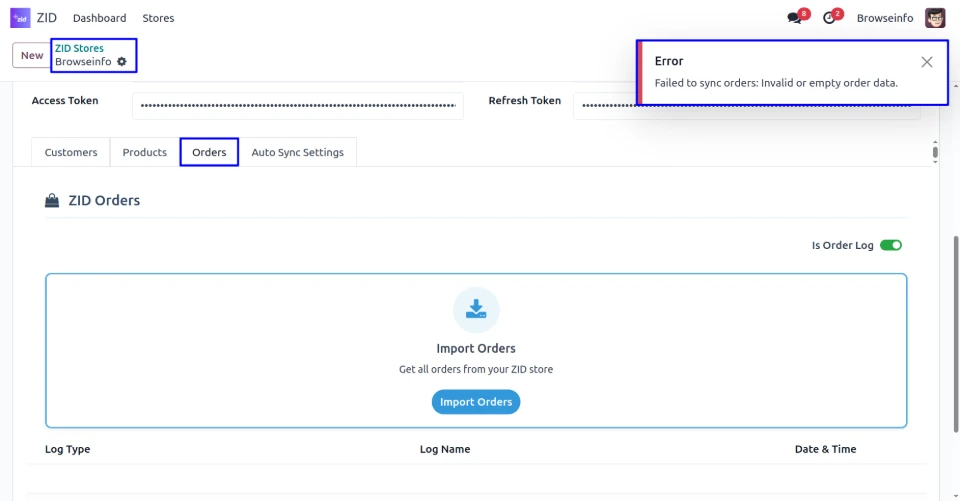Click the New record button
Image resolution: width=960 pixels, height=501 pixels.
32,56
